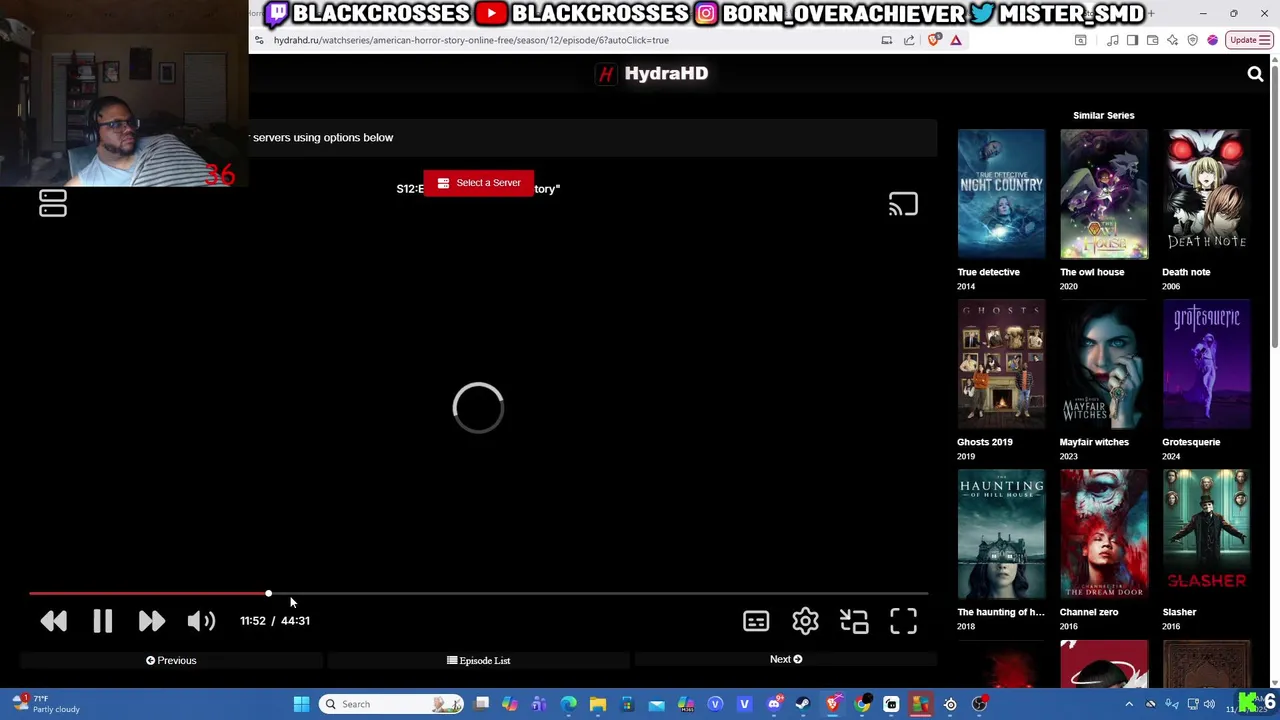Image resolution: width=1280 pixels, height=720 pixels.
Task: Pause the video playback
Action: pyautogui.click(x=103, y=621)
